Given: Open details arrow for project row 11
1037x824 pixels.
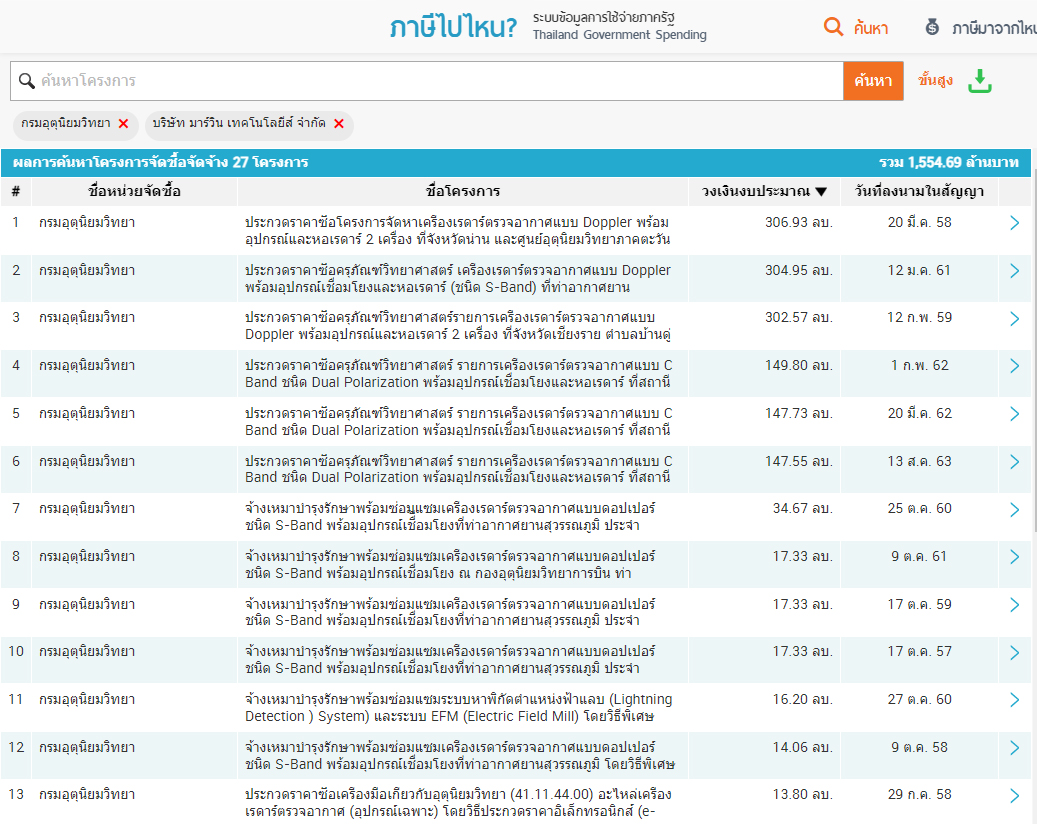Looking at the screenshot, I should coord(1014,700).
